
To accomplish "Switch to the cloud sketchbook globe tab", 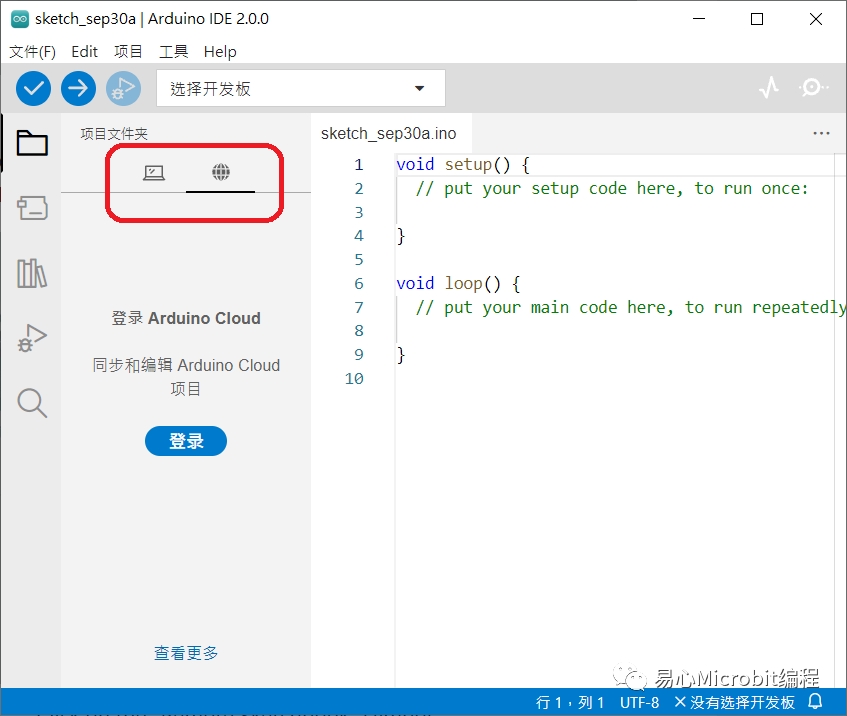I will click(x=221, y=173).
